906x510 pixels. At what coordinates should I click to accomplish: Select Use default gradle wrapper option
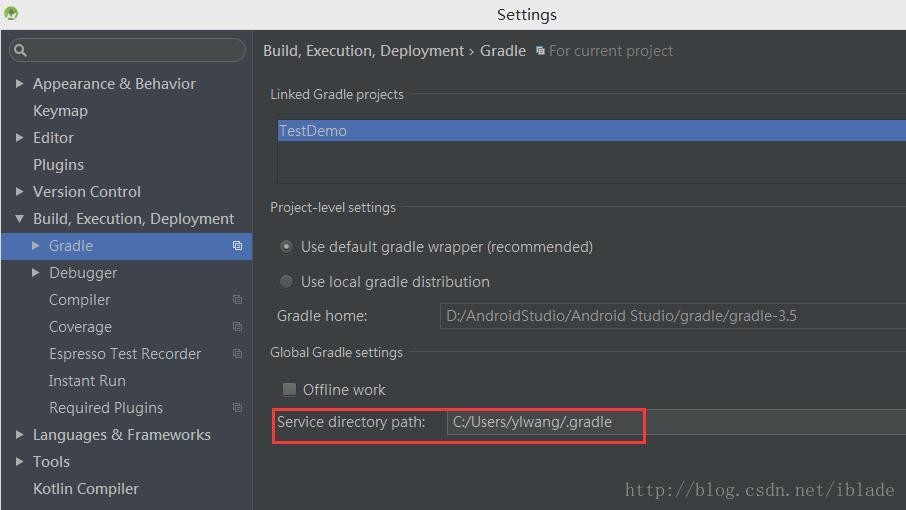coord(287,247)
